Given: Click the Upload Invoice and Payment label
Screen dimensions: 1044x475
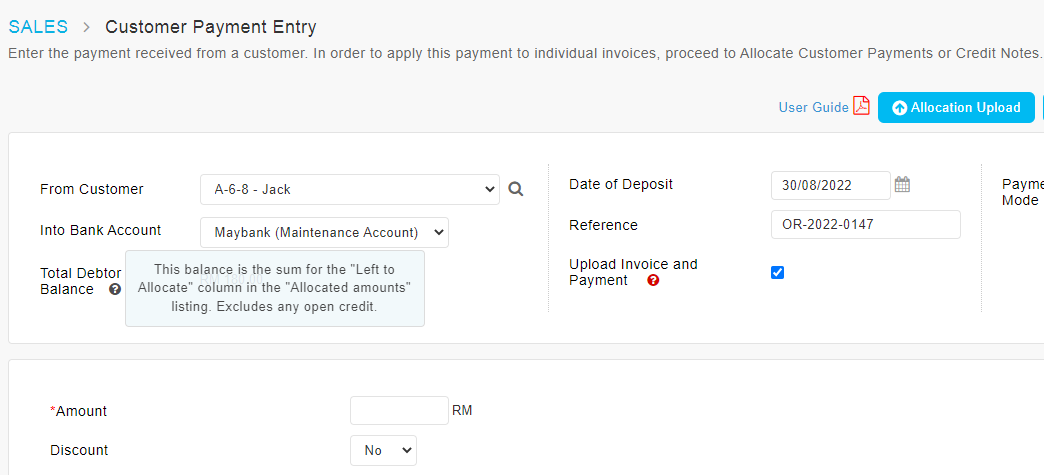Looking at the screenshot, I should pos(633,272).
